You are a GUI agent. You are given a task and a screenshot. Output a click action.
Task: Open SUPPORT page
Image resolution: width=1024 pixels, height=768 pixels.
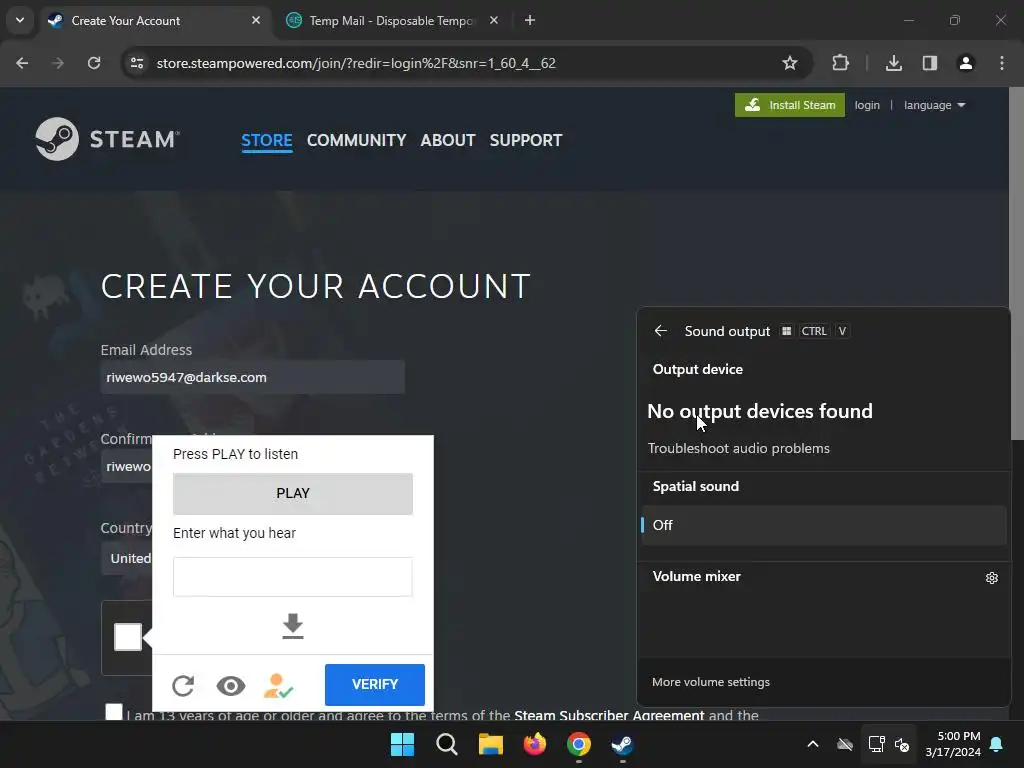coord(526,140)
